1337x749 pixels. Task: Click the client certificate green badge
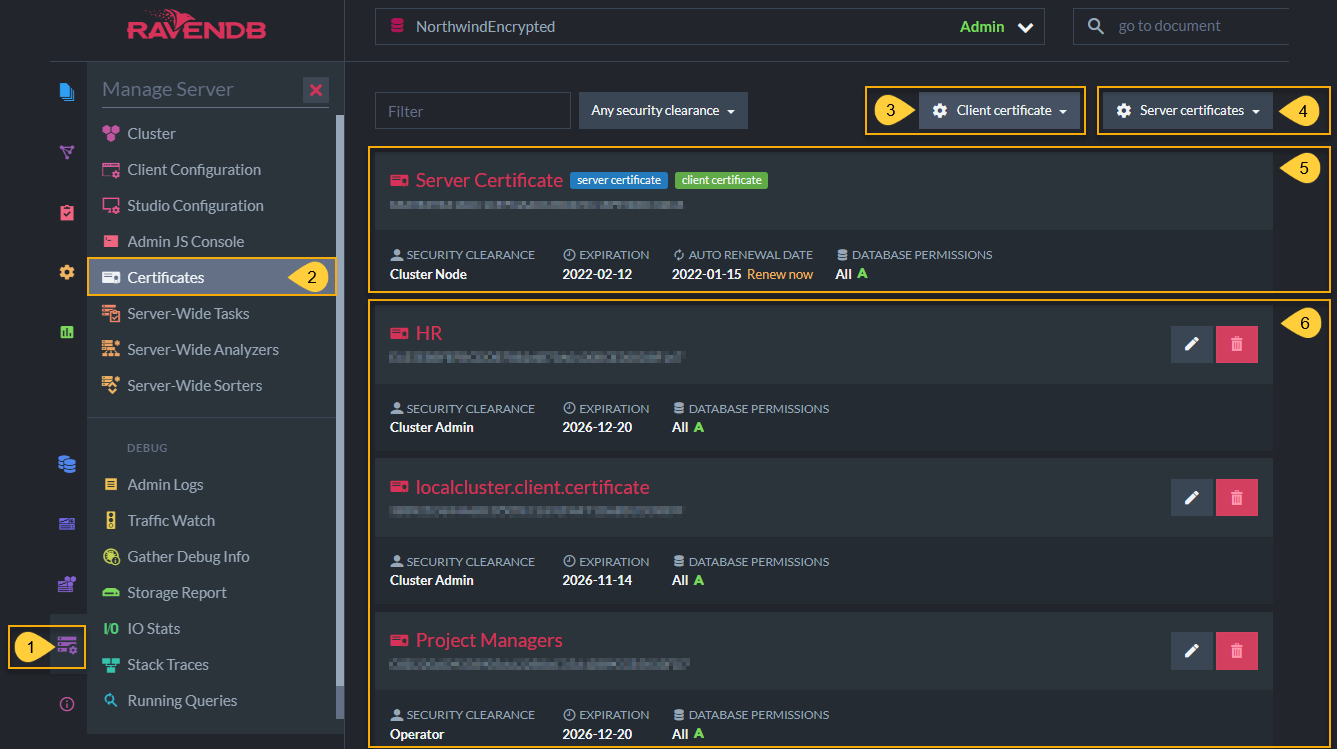click(x=722, y=180)
